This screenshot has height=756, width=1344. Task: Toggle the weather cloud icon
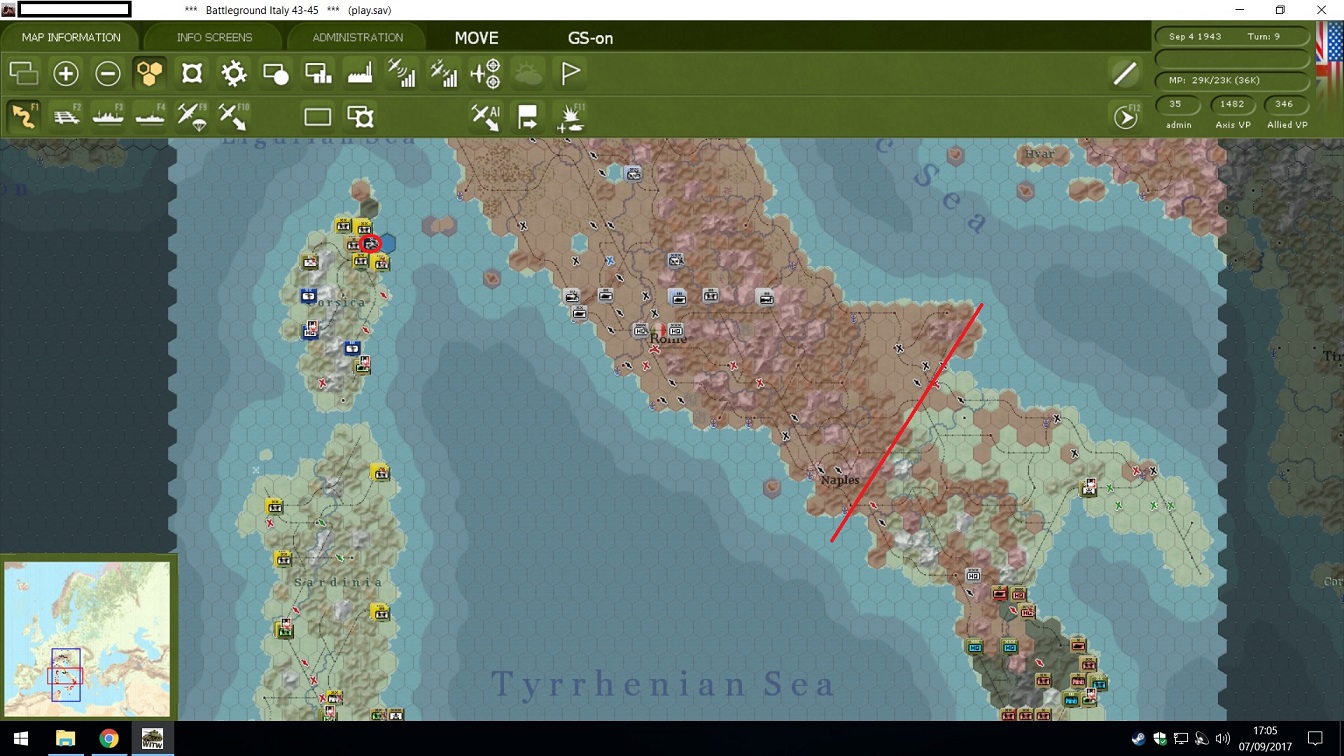click(x=528, y=73)
